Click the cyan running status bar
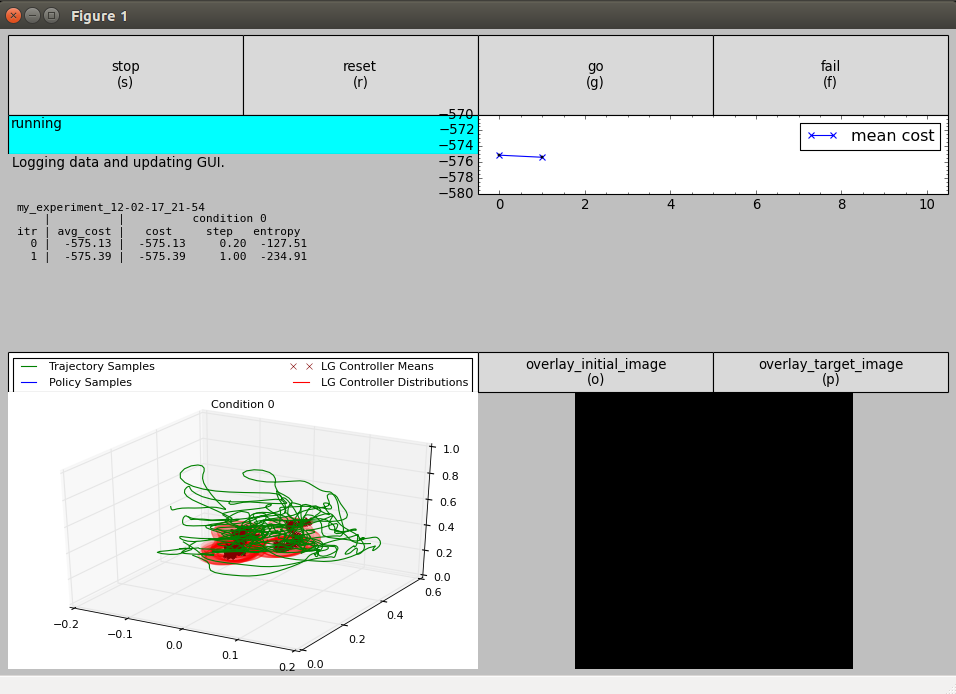The height and width of the screenshot is (694, 956). click(x=243, y=135)
